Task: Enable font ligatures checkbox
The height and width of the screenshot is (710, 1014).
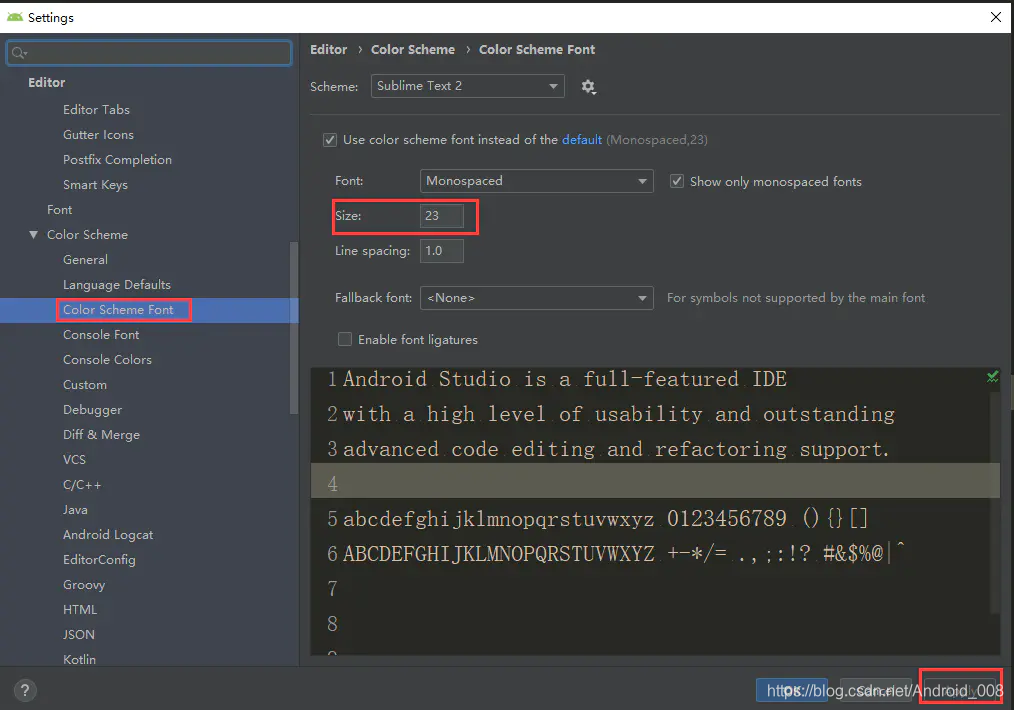Action: [x=345, y=339]
